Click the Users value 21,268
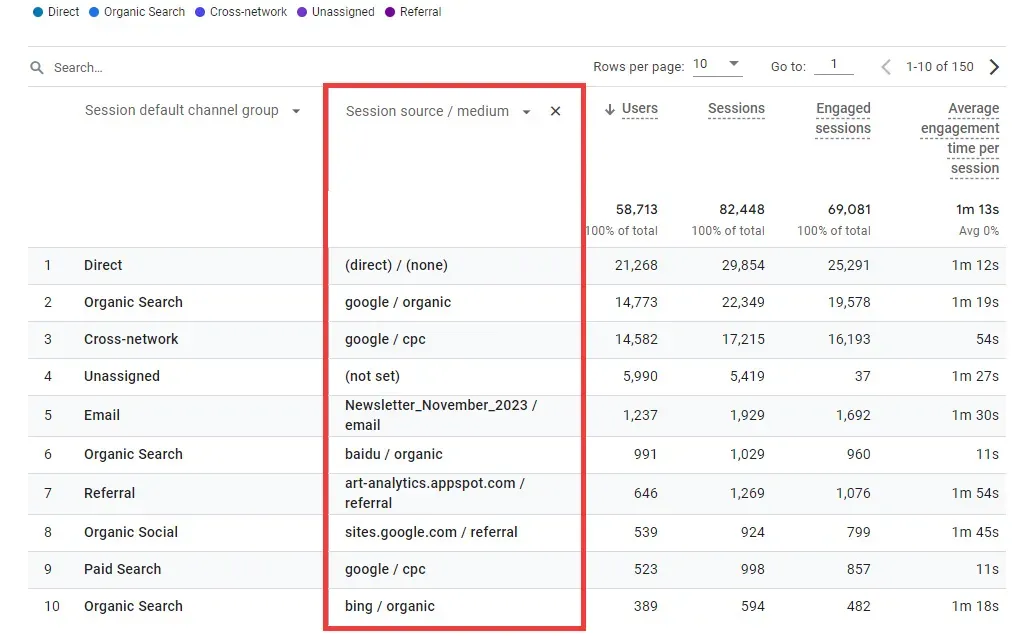This screenshot has height=636, width=1030. [636, 265]
